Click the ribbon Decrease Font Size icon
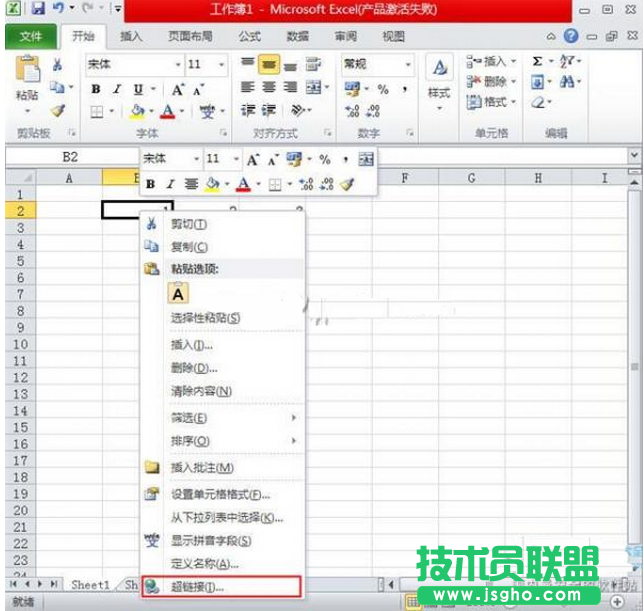644x611 pixels. pyautogui.click(x=199, y=90)
